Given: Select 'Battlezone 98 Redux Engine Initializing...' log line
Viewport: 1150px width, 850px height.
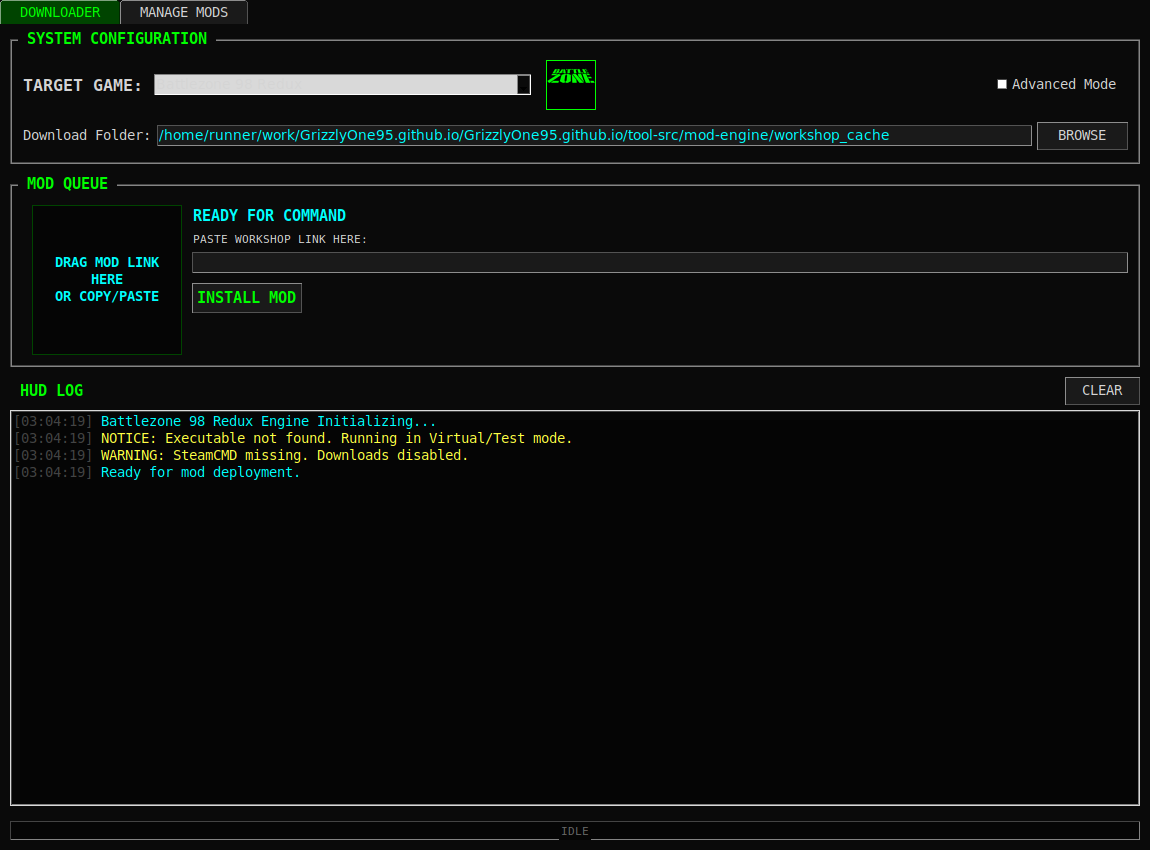Looking at the screenshot, I should tap(268, 422).
